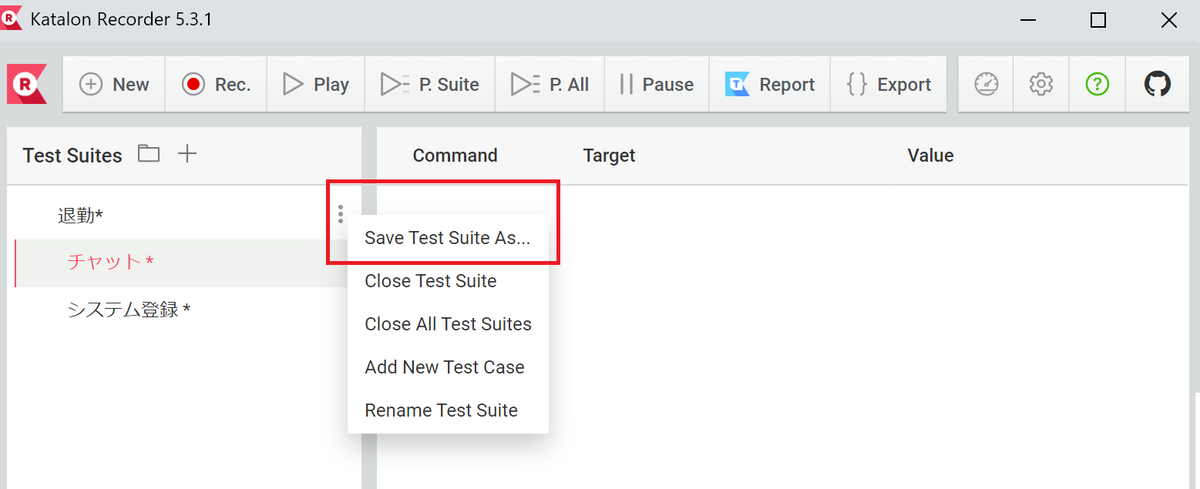Image resolution: width=1200 pixels, height=489 pixels.
Task: Open help with the green question icon
Action: tap(1097, 85)
